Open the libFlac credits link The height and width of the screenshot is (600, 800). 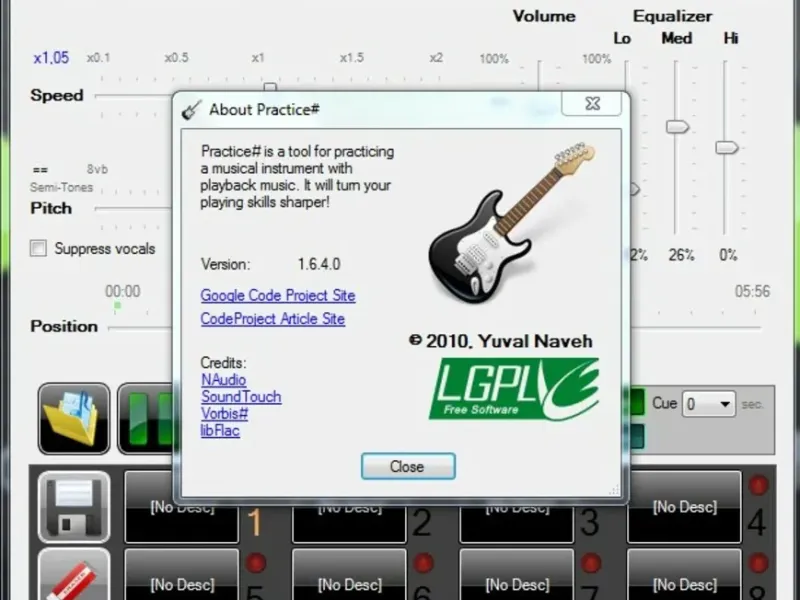(220, 430)
